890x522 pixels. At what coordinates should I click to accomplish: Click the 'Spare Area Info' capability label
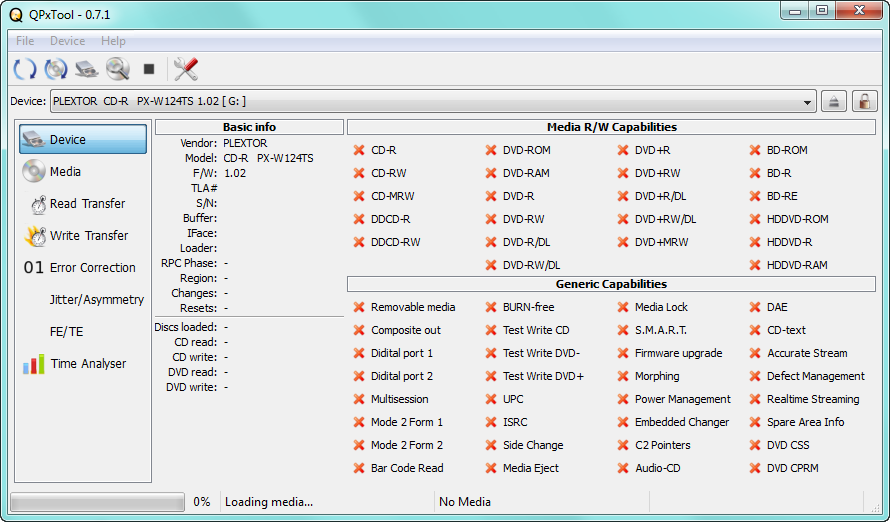click(805, 422)
